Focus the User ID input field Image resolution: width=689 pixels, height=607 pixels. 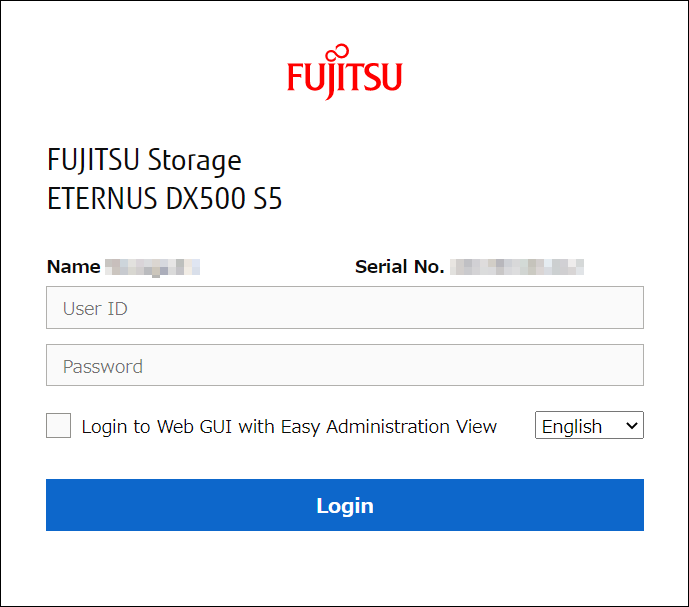click(x=344, y=308)
